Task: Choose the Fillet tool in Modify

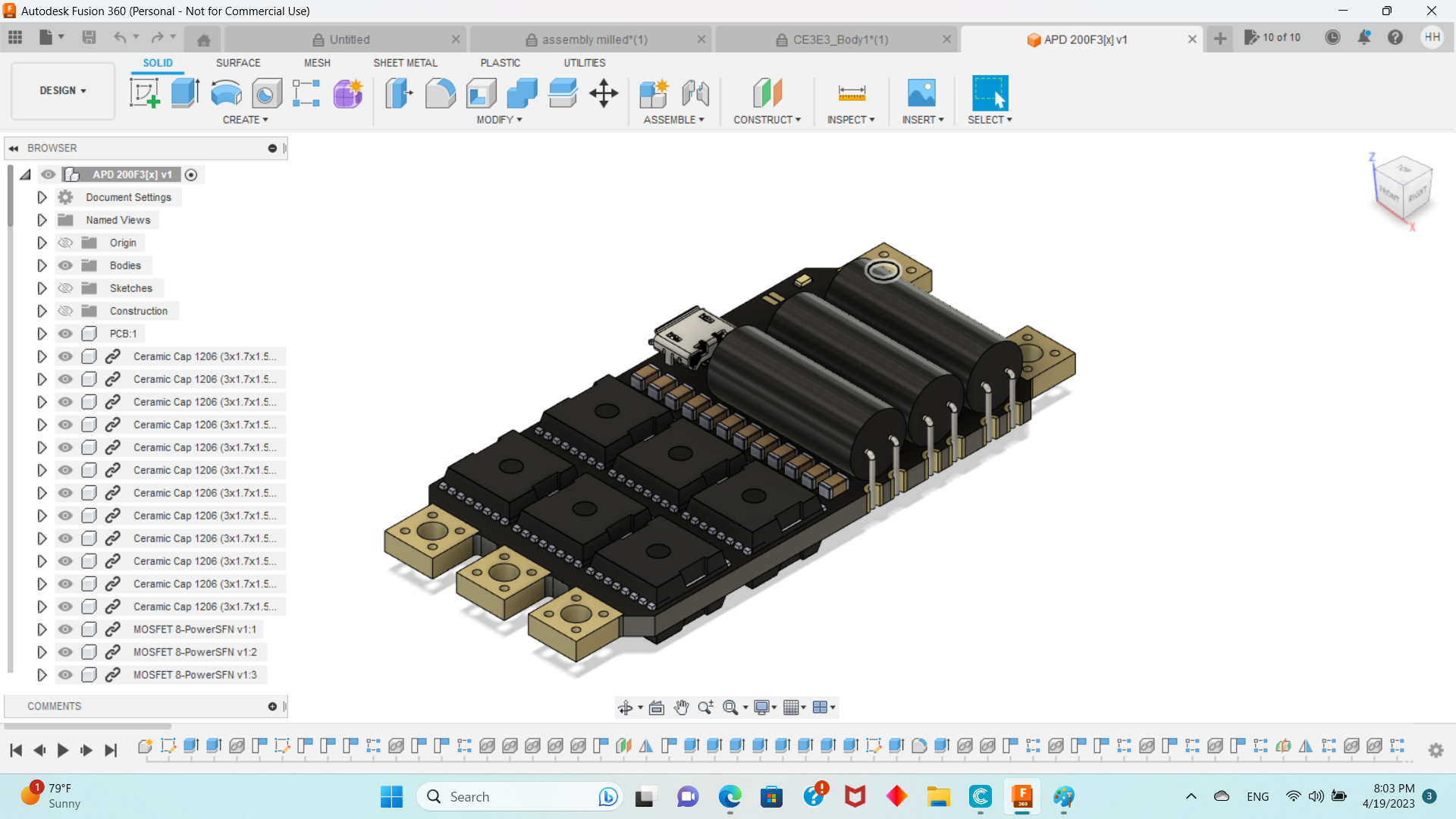Action: click(441, 93)
